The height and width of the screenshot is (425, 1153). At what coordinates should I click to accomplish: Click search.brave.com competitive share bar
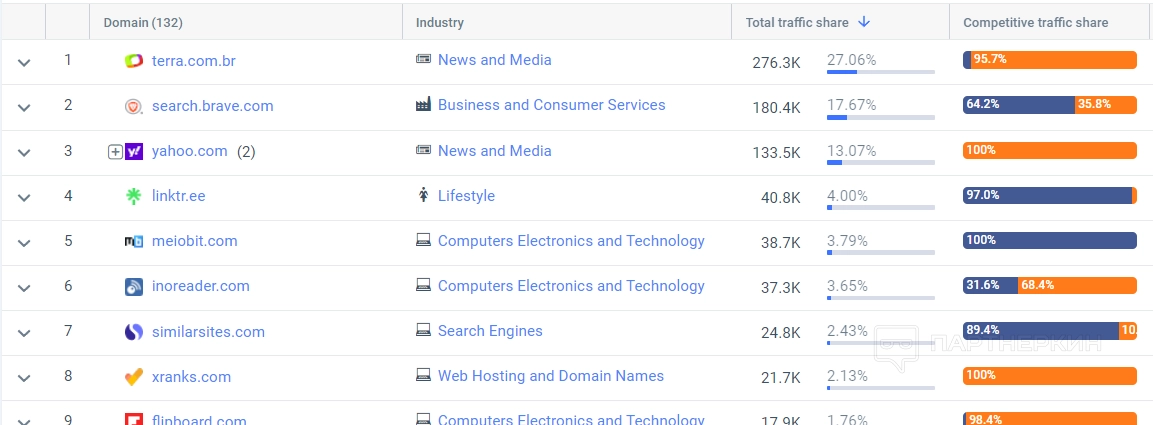click(x=1049, y=105)
